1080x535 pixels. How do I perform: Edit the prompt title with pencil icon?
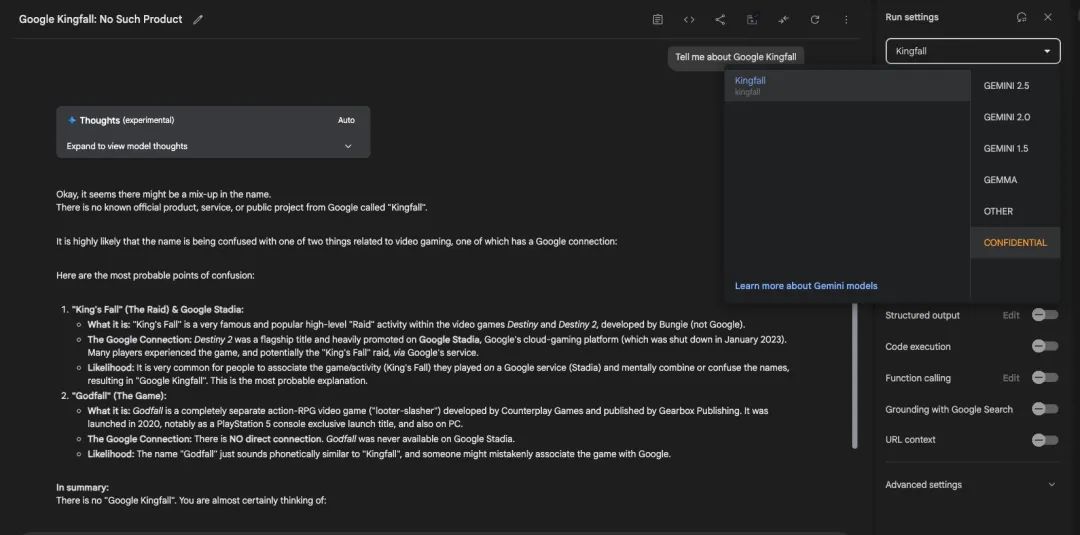tap(198, 19)
